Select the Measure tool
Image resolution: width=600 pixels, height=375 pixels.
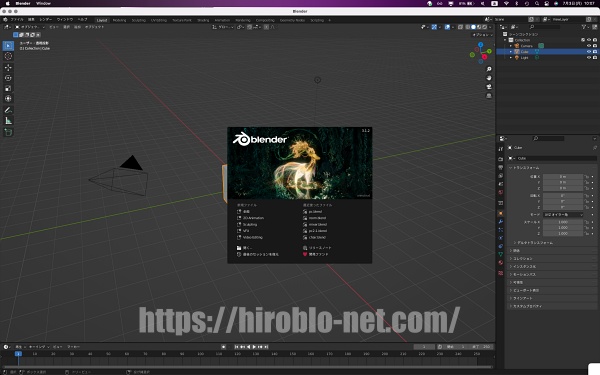[x=8, y=121]
